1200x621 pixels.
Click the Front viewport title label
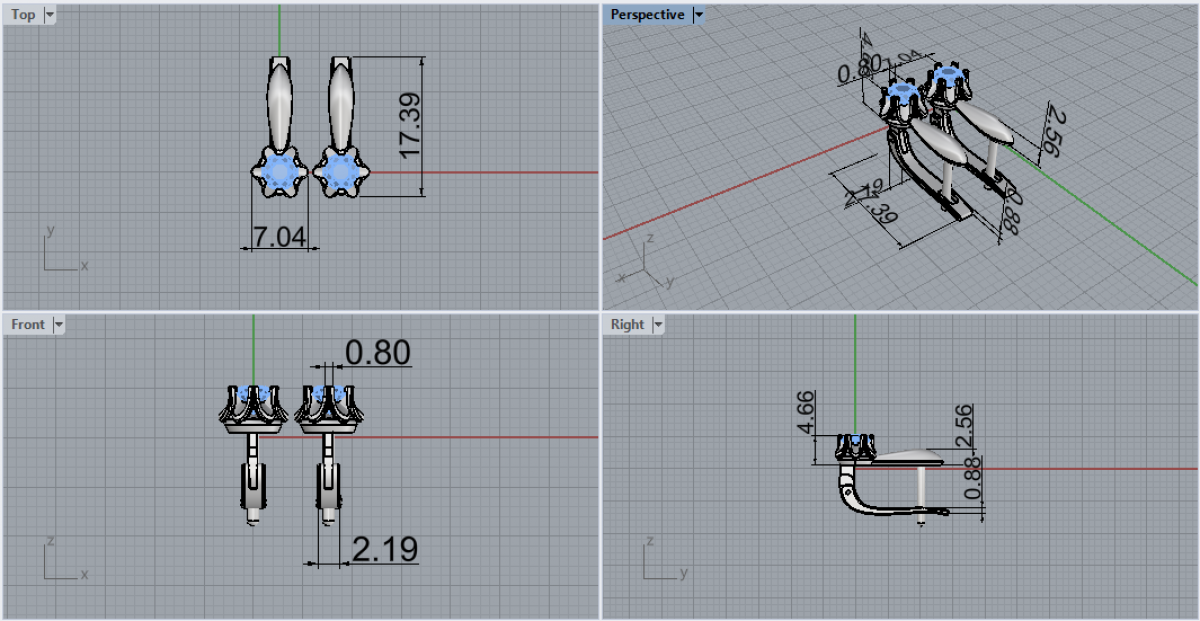(28, 324)
